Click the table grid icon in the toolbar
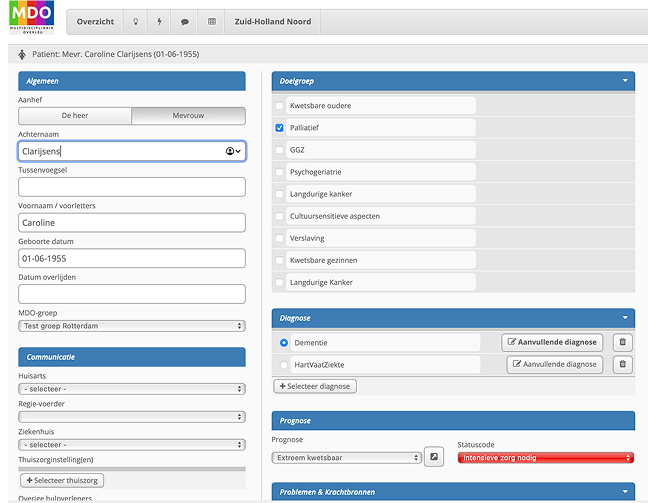Viewport: 648px width, 503px height. 211,21
